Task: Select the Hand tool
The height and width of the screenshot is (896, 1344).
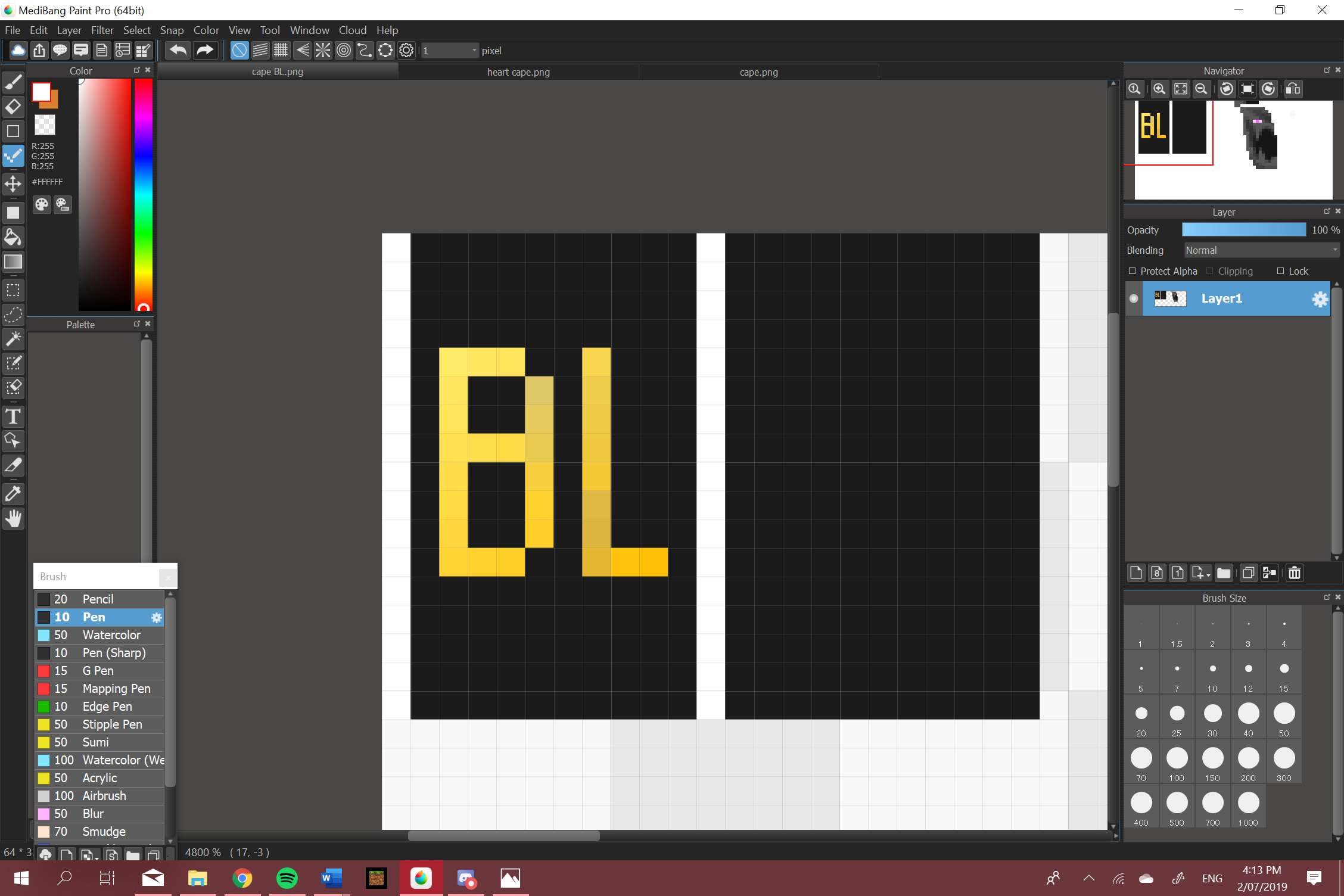Action: coord(13,519)
